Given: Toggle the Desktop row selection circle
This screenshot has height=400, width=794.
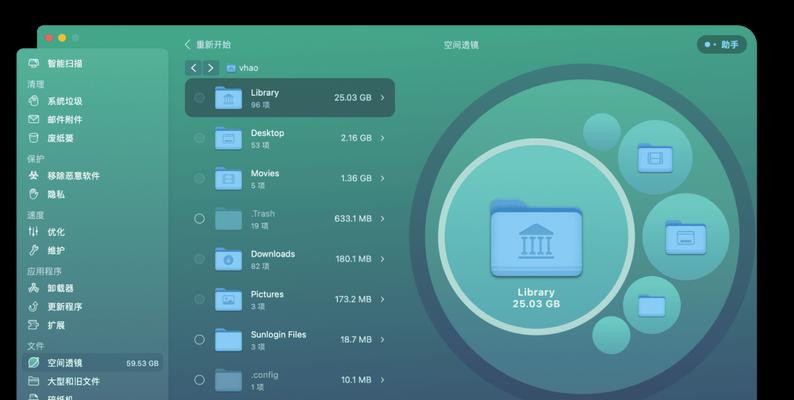Looking at the screenshot, I should [x=200, y=138].
